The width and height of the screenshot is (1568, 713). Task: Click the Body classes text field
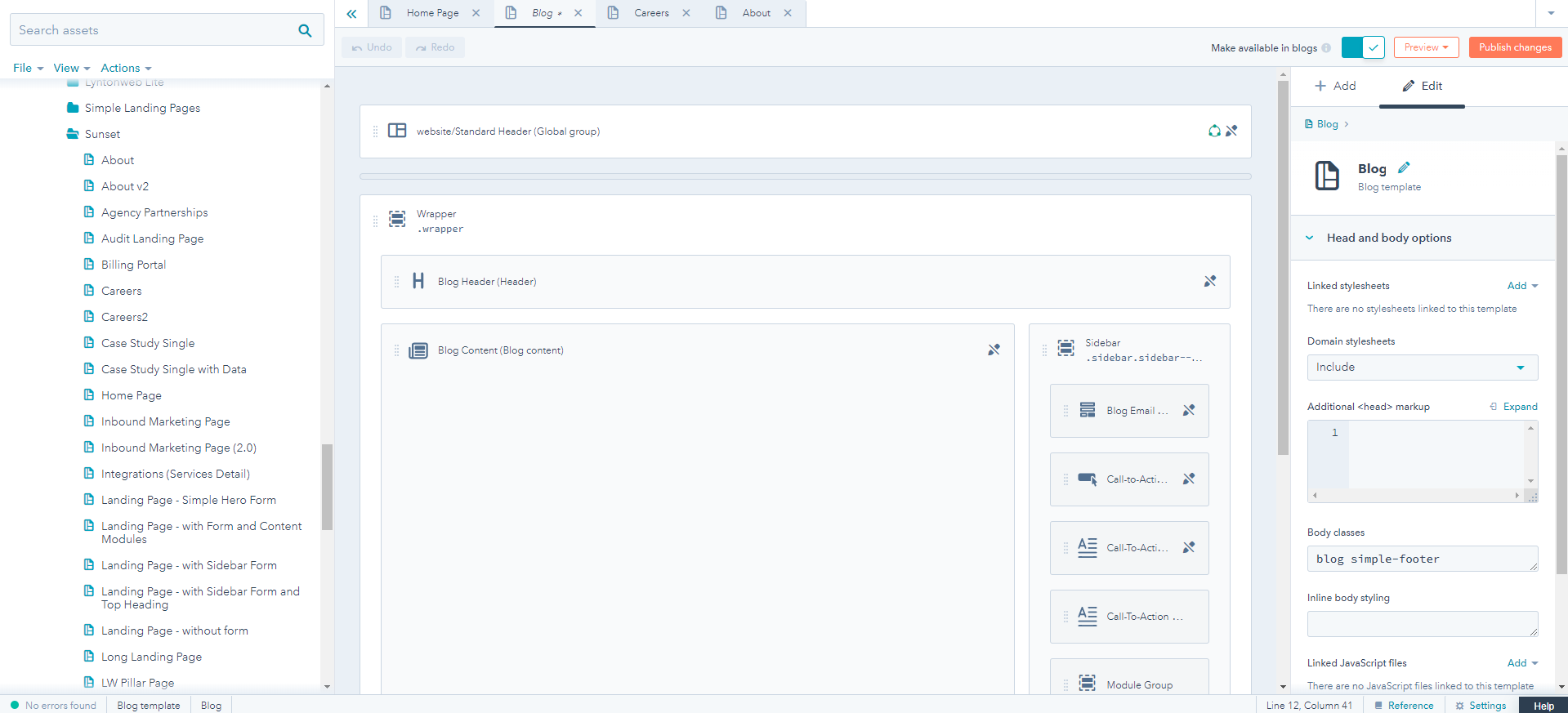[x=1423, y=559]
